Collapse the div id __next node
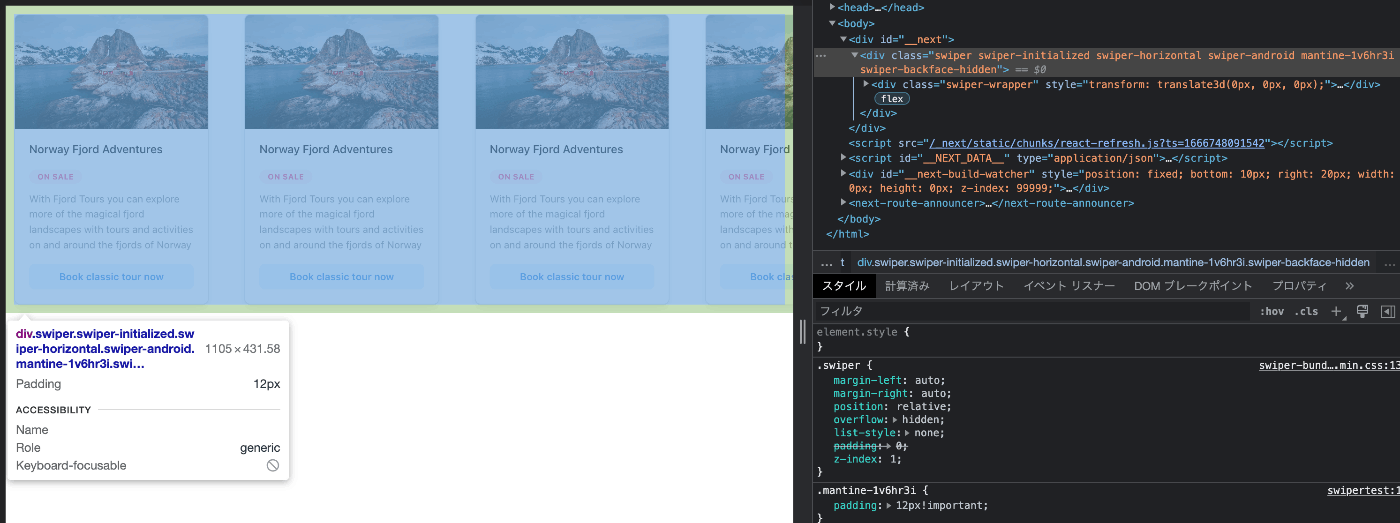This screenshot has height=523, width=1400. [x=843, y=39]
